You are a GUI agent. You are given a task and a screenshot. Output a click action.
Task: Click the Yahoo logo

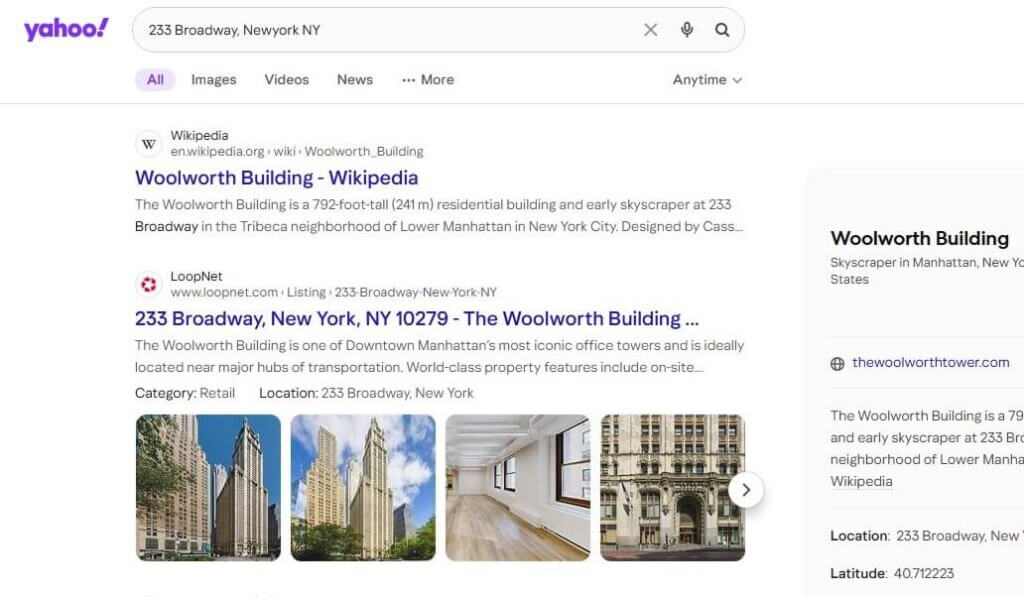point(66,29)
